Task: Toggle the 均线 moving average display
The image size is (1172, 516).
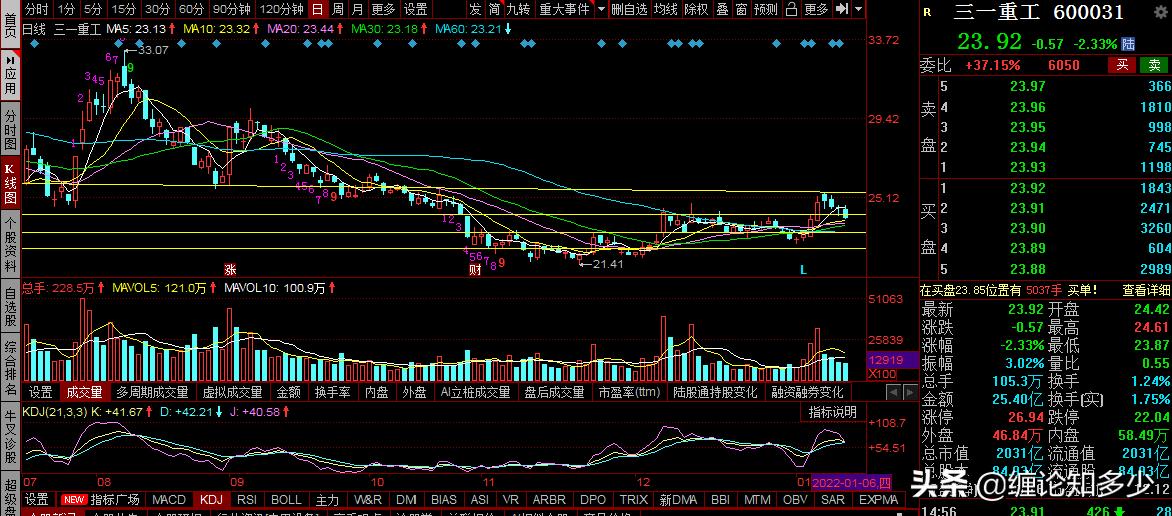Action: point(665,9)
